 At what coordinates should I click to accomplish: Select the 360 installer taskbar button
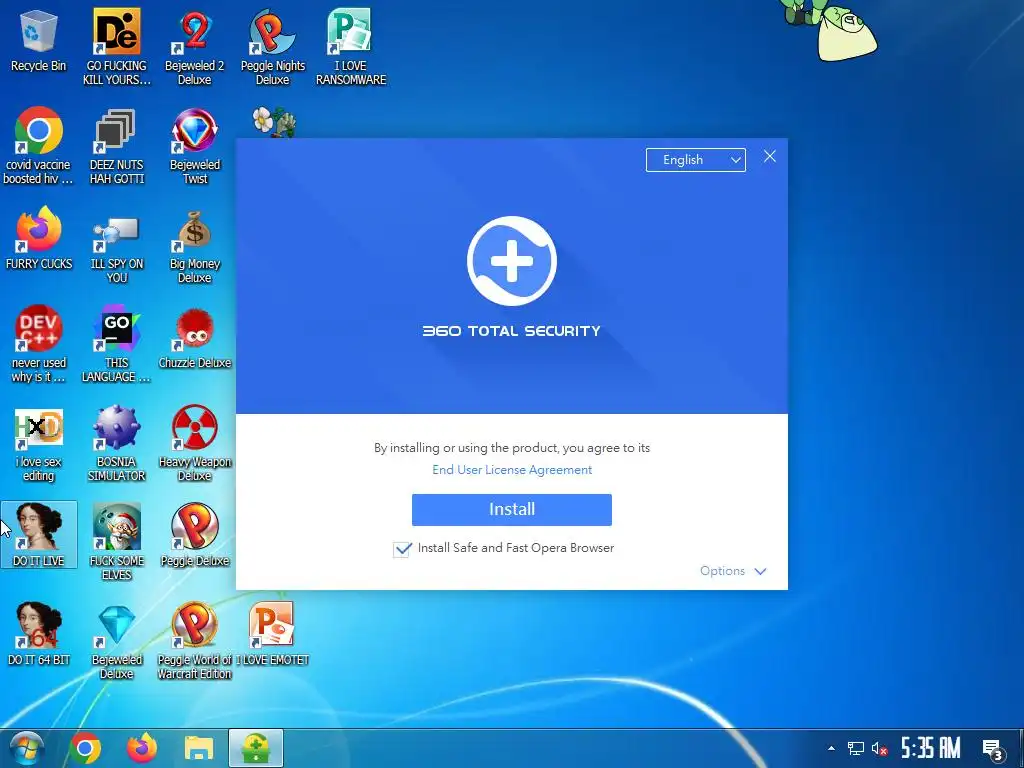click(255, 748)
